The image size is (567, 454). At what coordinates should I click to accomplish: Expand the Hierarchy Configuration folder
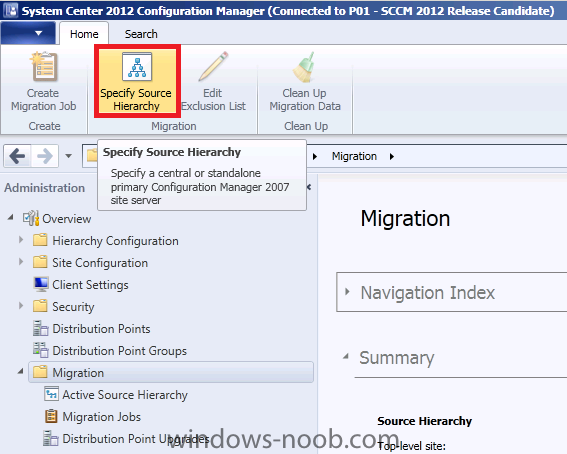[x=21, y=240]
